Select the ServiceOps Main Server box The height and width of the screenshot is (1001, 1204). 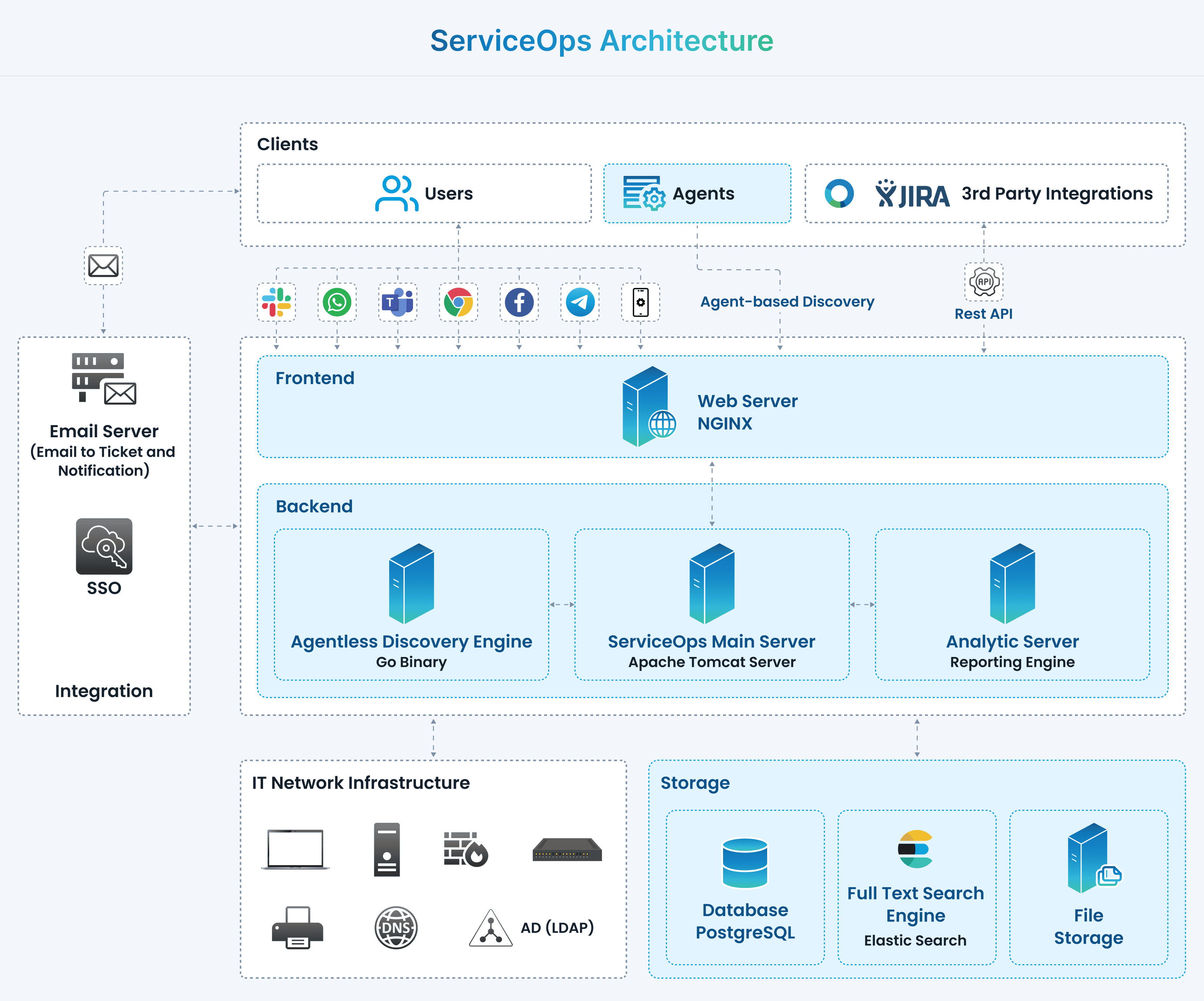point(711,604)
